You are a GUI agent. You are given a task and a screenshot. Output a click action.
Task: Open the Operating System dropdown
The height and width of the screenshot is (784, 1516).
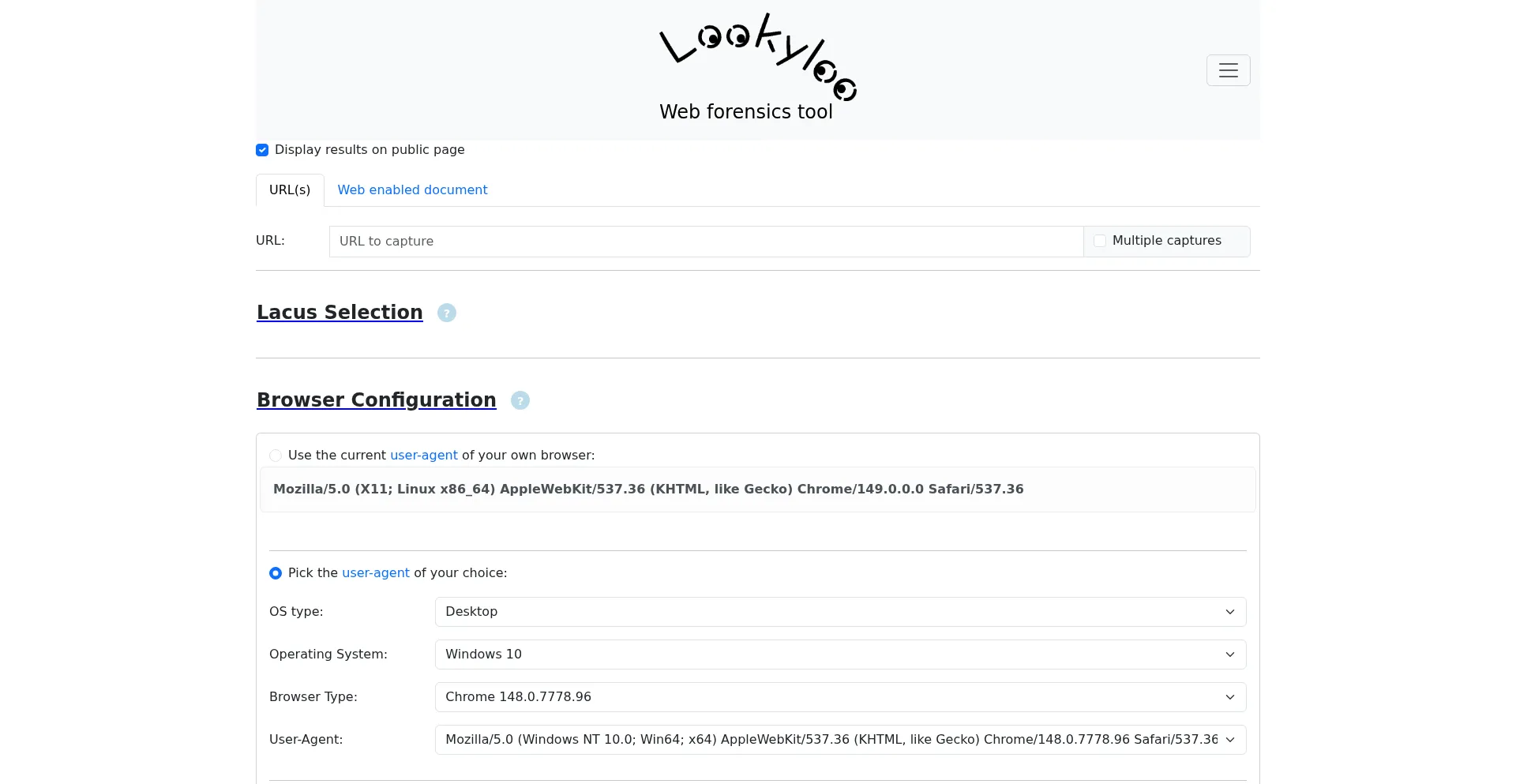(840, 655)
